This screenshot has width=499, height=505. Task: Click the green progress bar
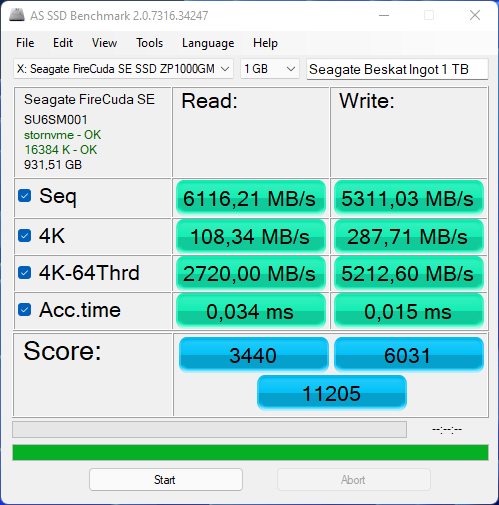(250, 452)
